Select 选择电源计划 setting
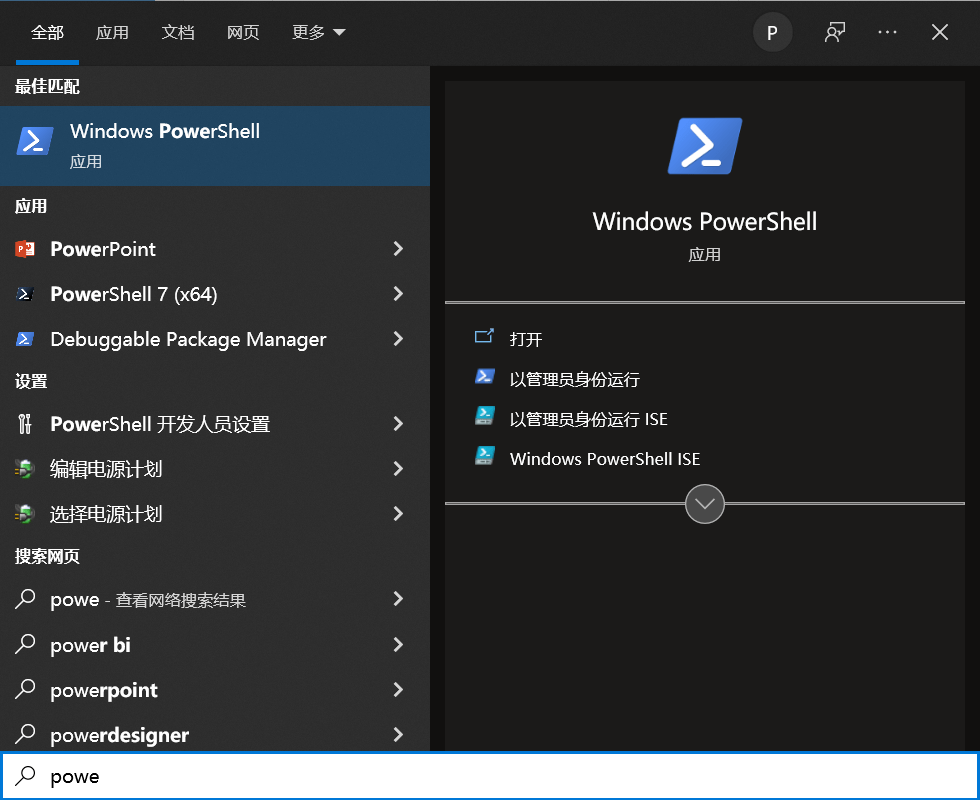Viewport: 980px width, 800px height. click(x=106, y=514)
